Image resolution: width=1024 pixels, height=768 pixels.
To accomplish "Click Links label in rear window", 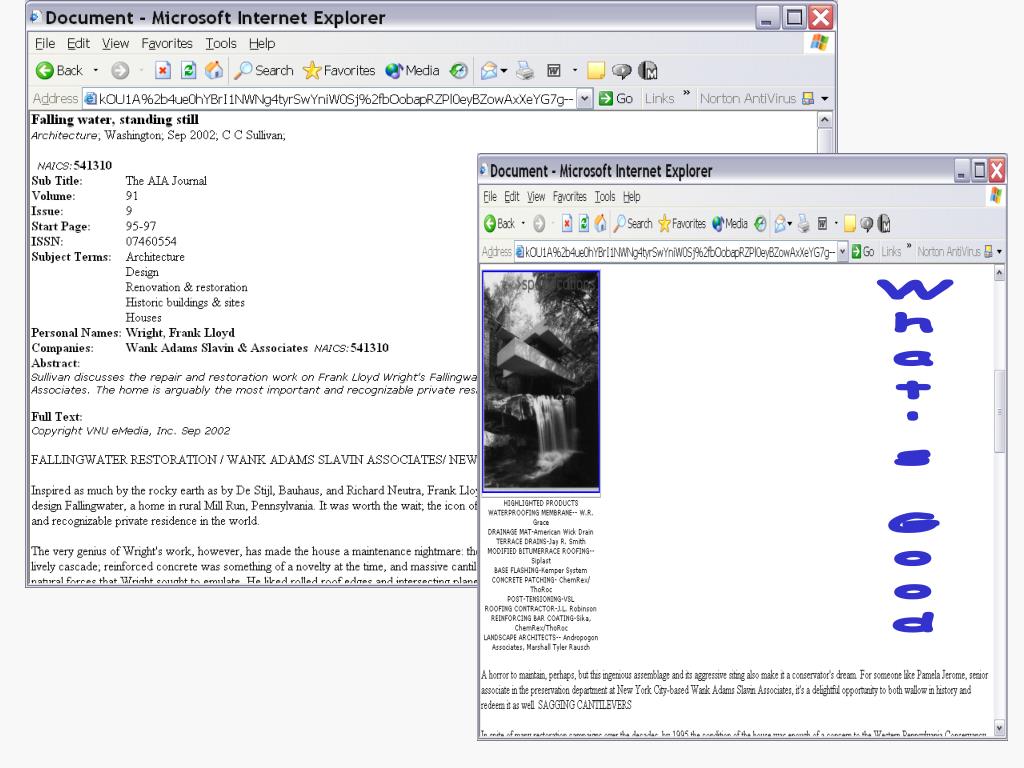I will [x=659, y=99].
